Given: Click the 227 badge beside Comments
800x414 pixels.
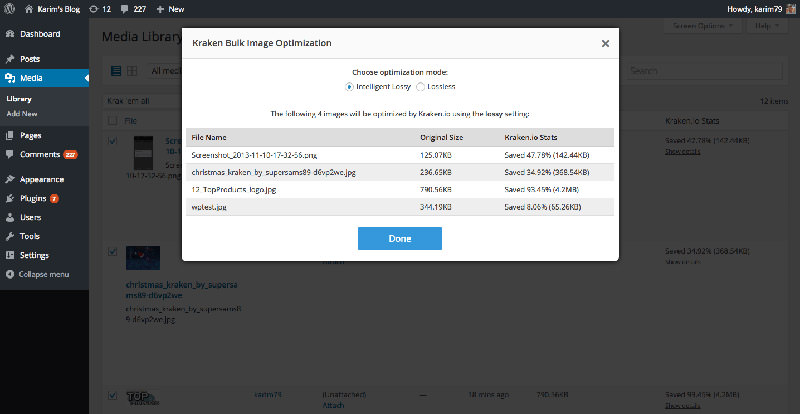Looking at the screenshot, I should [x=70, y=155].
